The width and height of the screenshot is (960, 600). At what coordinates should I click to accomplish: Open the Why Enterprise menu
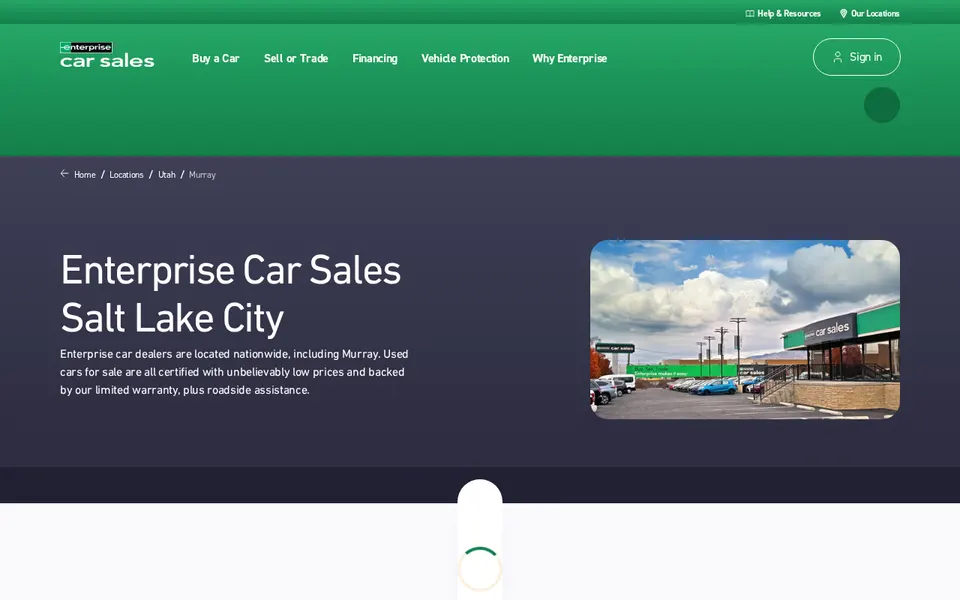click(569, 58)
